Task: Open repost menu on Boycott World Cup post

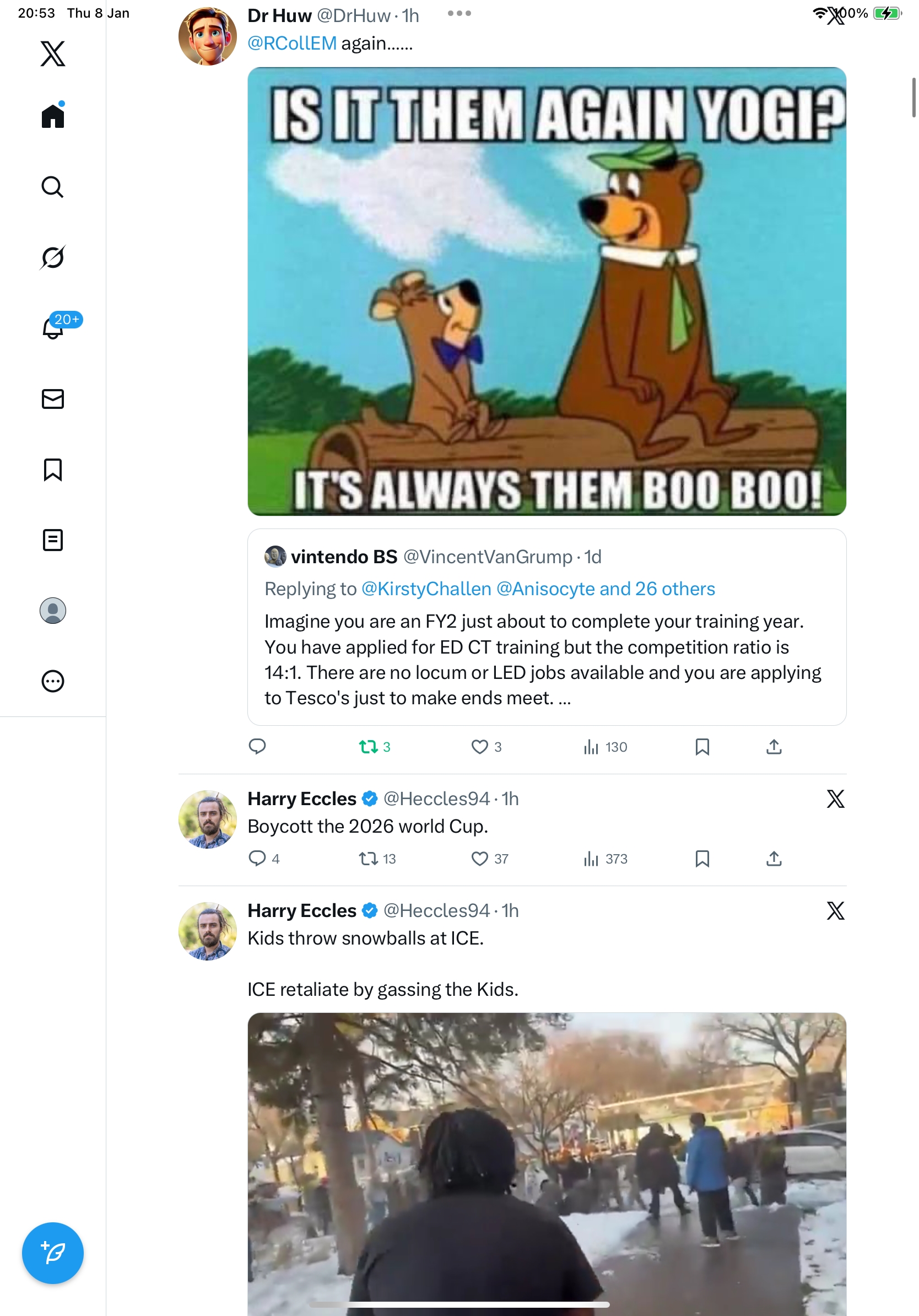Action: tap(369, 859)
